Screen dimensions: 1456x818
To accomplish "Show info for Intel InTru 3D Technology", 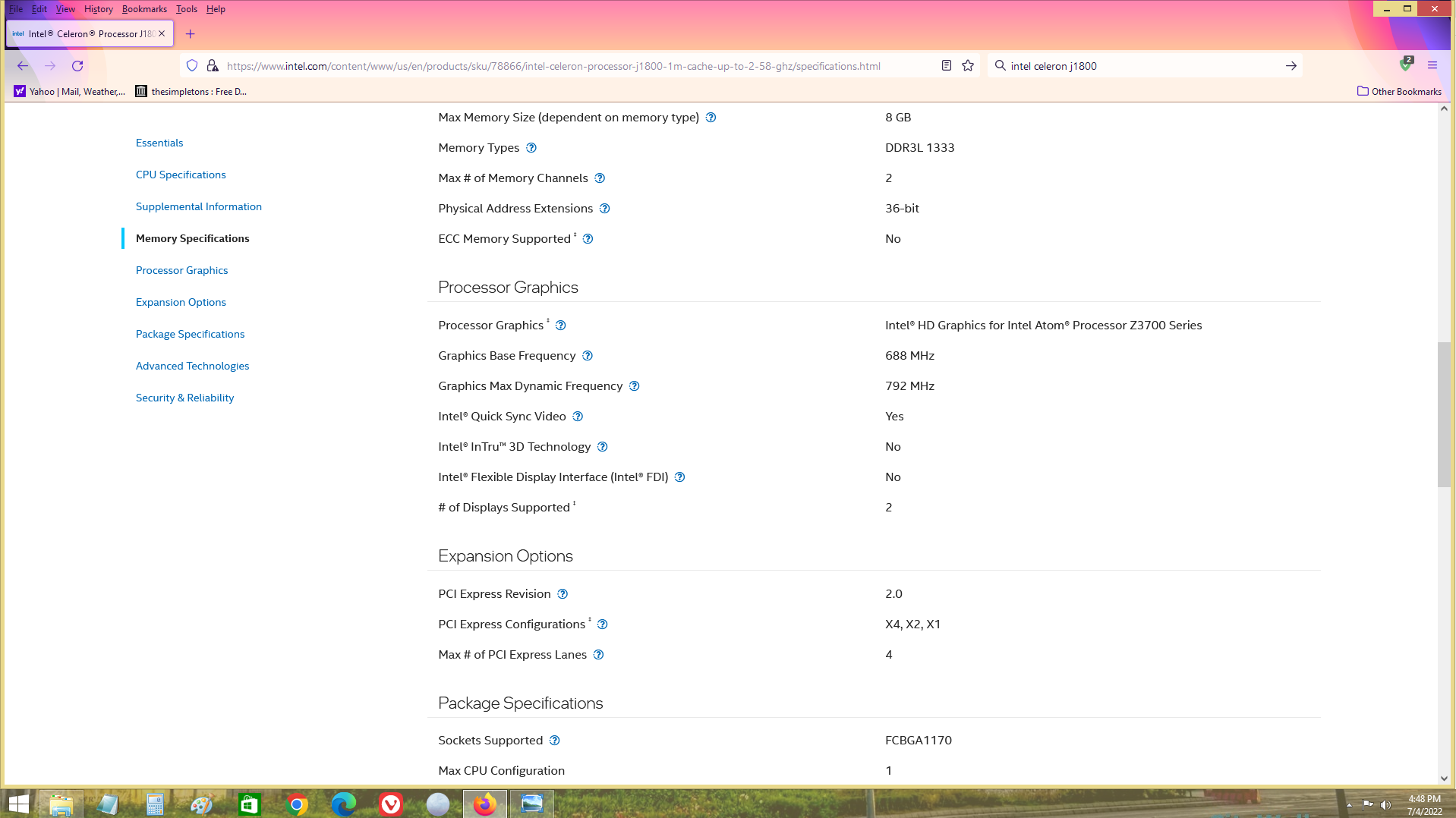I will pos(602,447).
